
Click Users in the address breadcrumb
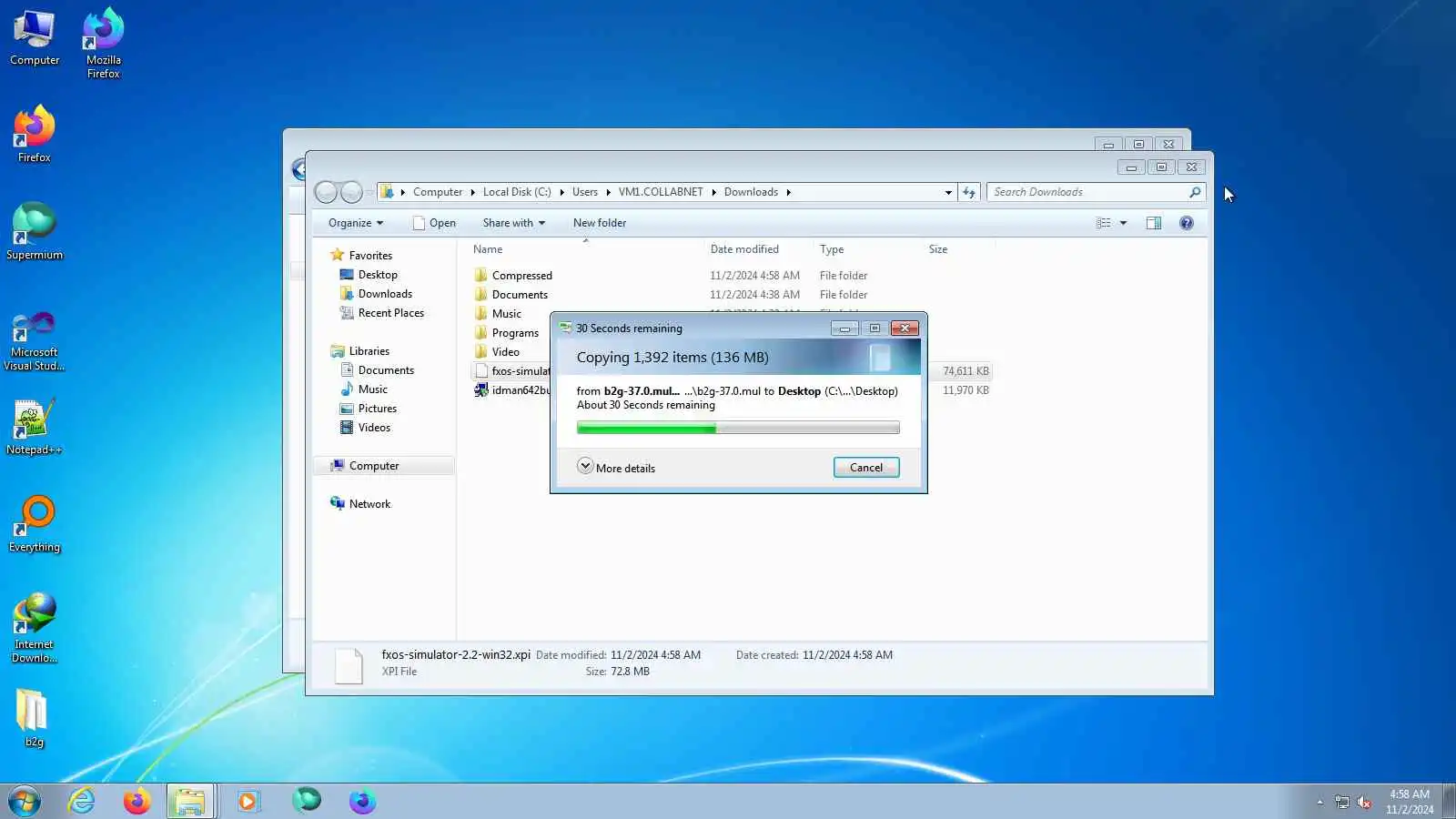585,192
